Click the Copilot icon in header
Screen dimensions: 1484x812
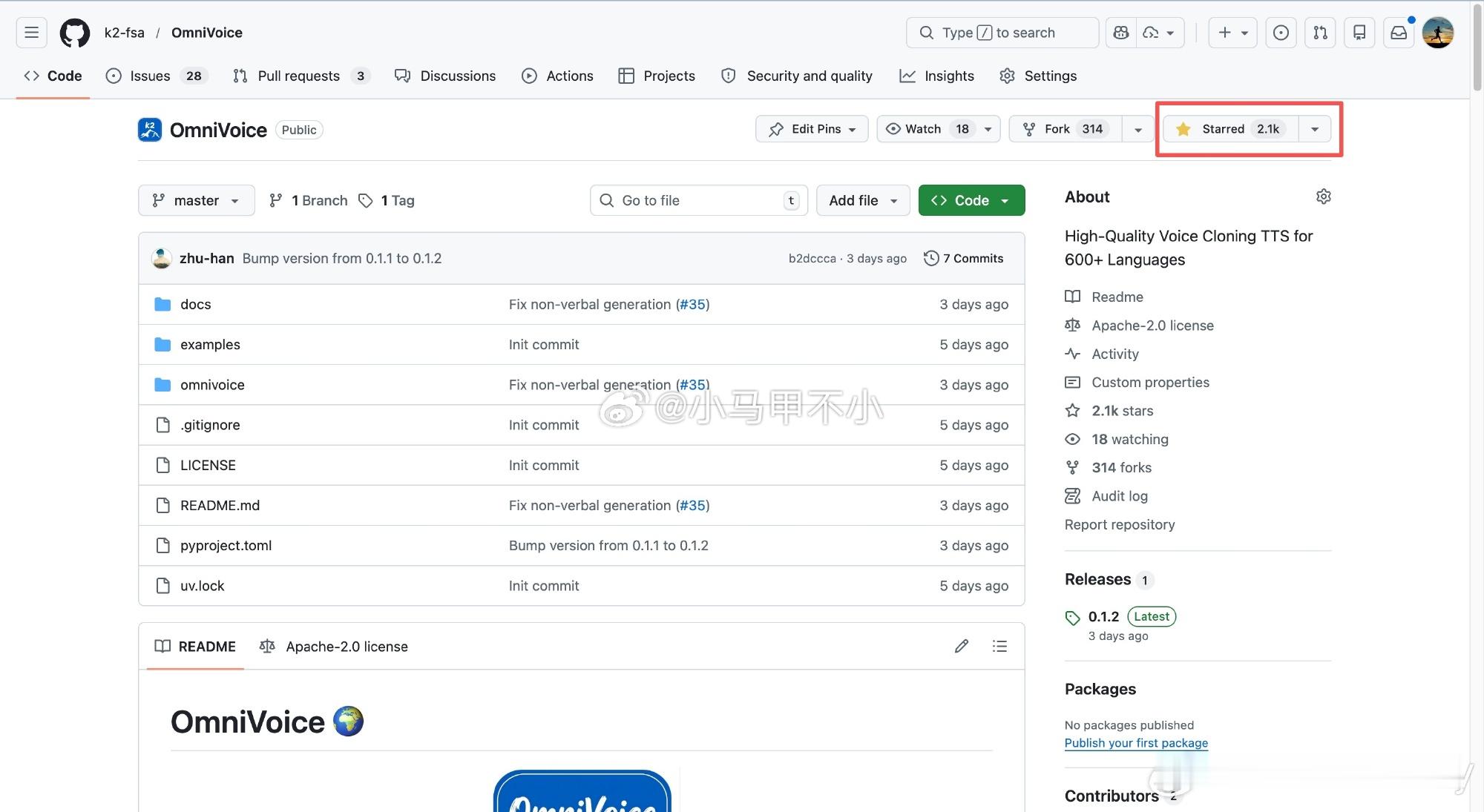pyautogui.click(x=1121, y=33)
